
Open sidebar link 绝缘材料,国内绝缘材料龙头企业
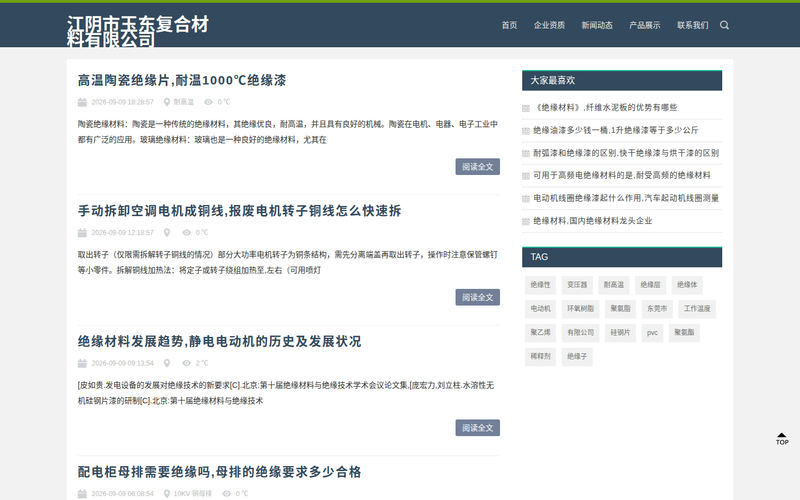coord(593,221)
